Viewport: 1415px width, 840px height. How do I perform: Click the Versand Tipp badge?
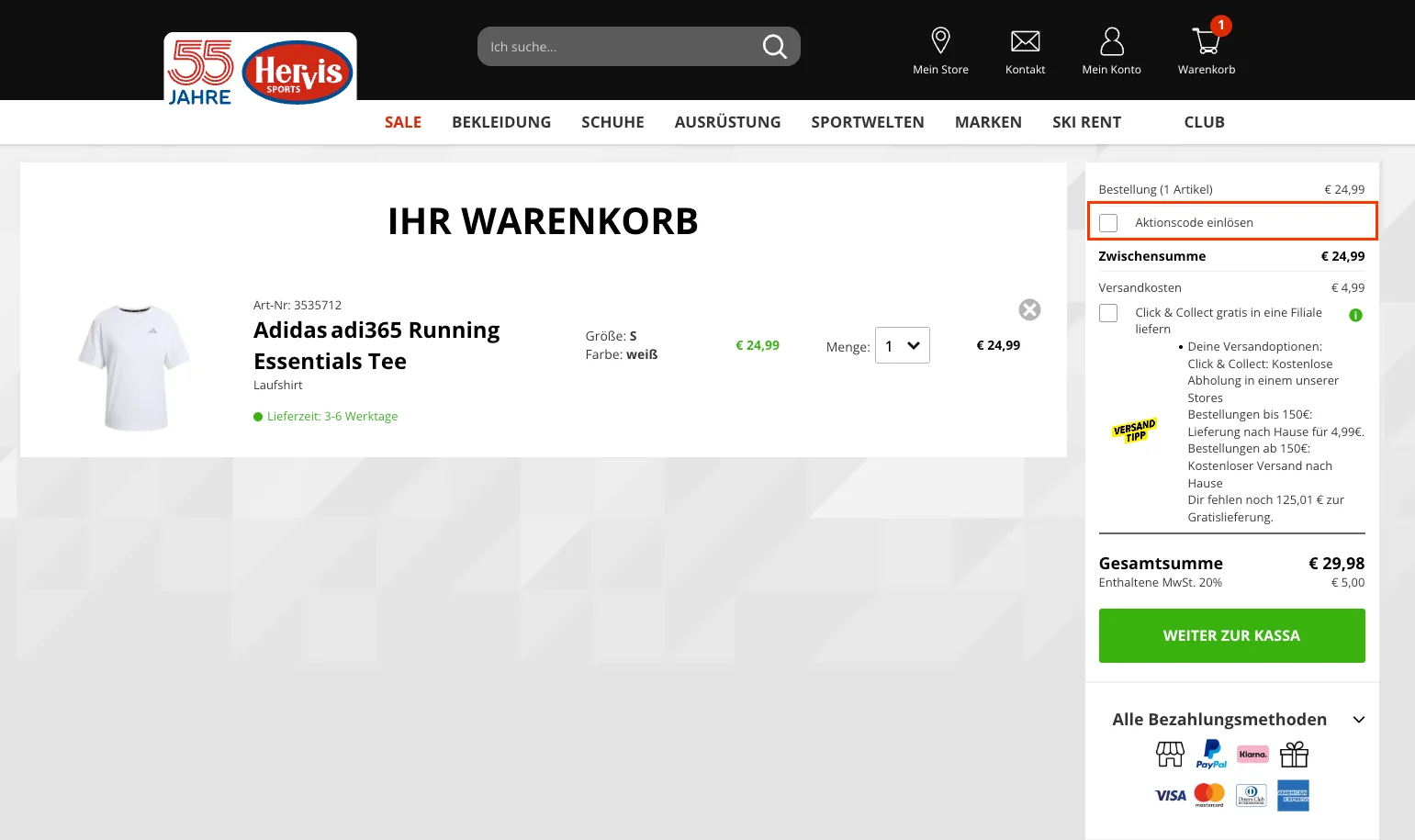pos(1134,431)
